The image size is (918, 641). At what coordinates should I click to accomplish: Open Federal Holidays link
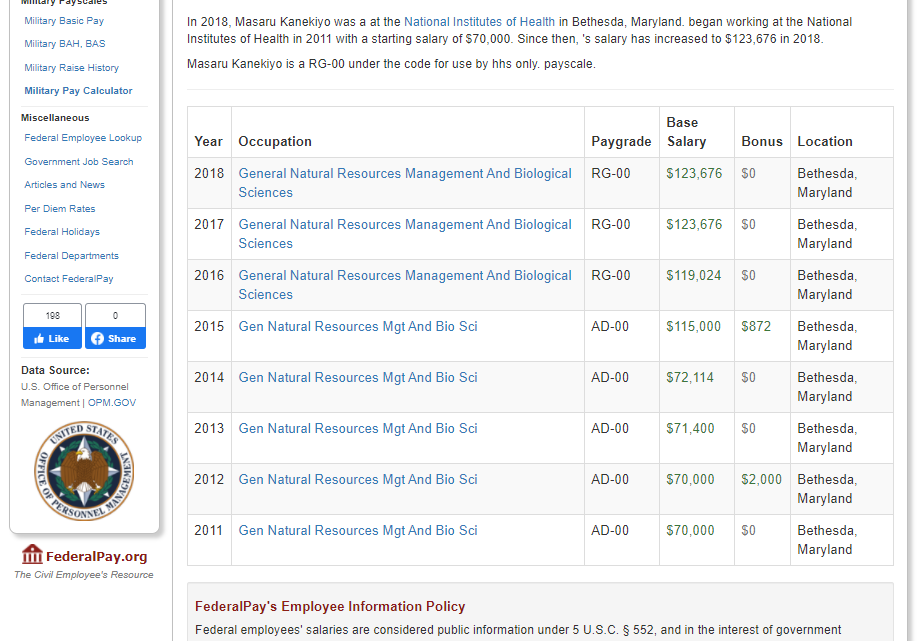[61, 232]
